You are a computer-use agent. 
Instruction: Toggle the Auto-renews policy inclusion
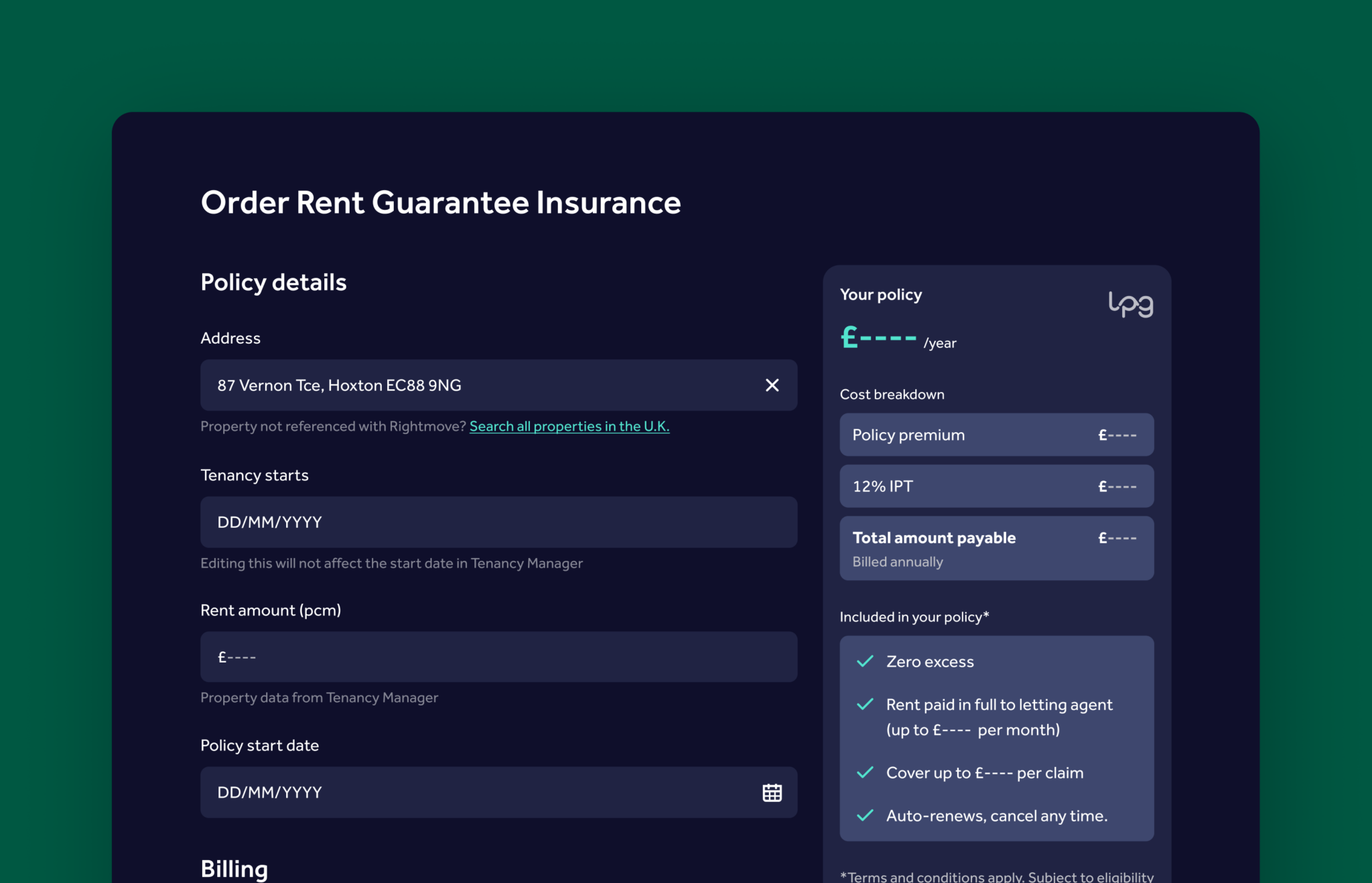tap(996, 815)
